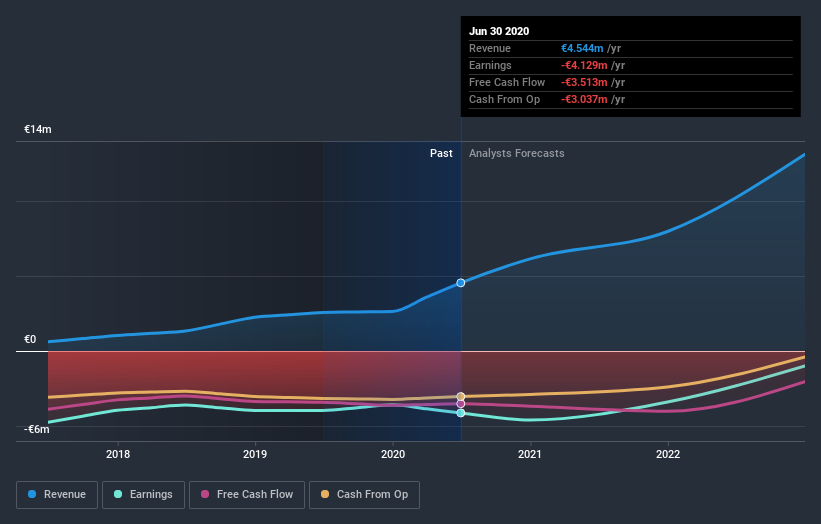821x524 pixels.
Task: Click the Earnings row label in tooltip
Action: click(490, 65)
